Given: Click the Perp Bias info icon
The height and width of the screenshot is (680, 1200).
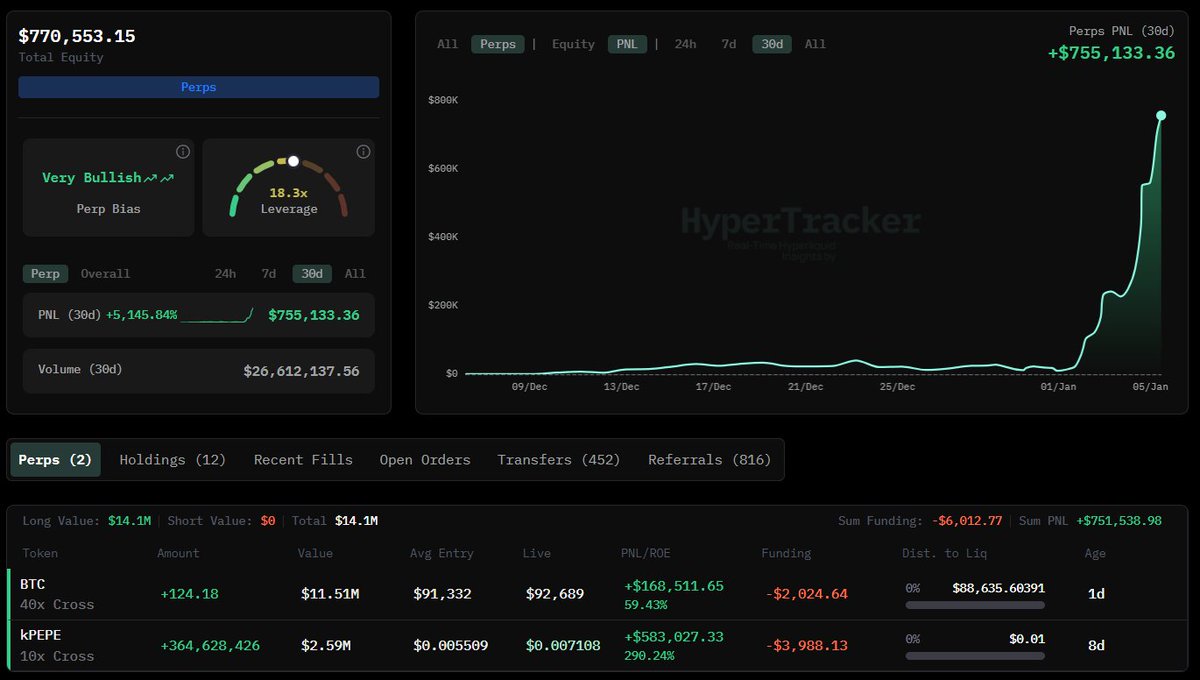Looking at the screenshot, I should click(x=183, y=152).
